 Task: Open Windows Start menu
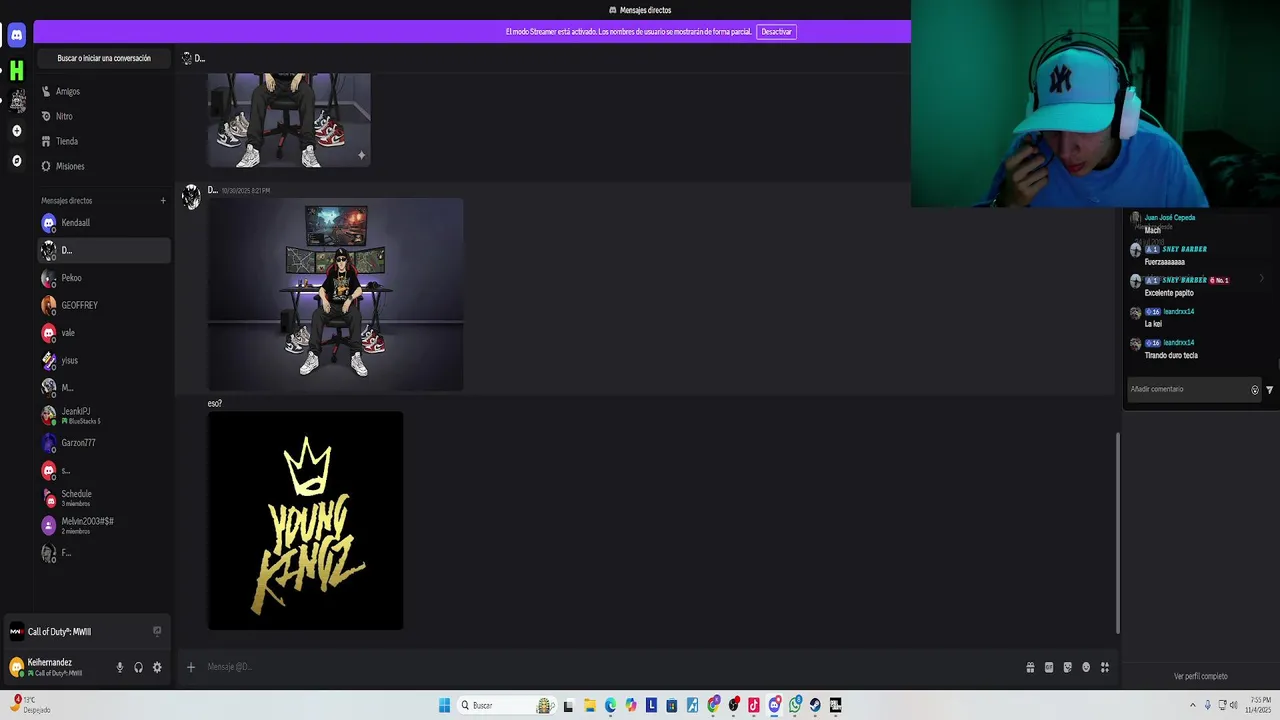444,705
